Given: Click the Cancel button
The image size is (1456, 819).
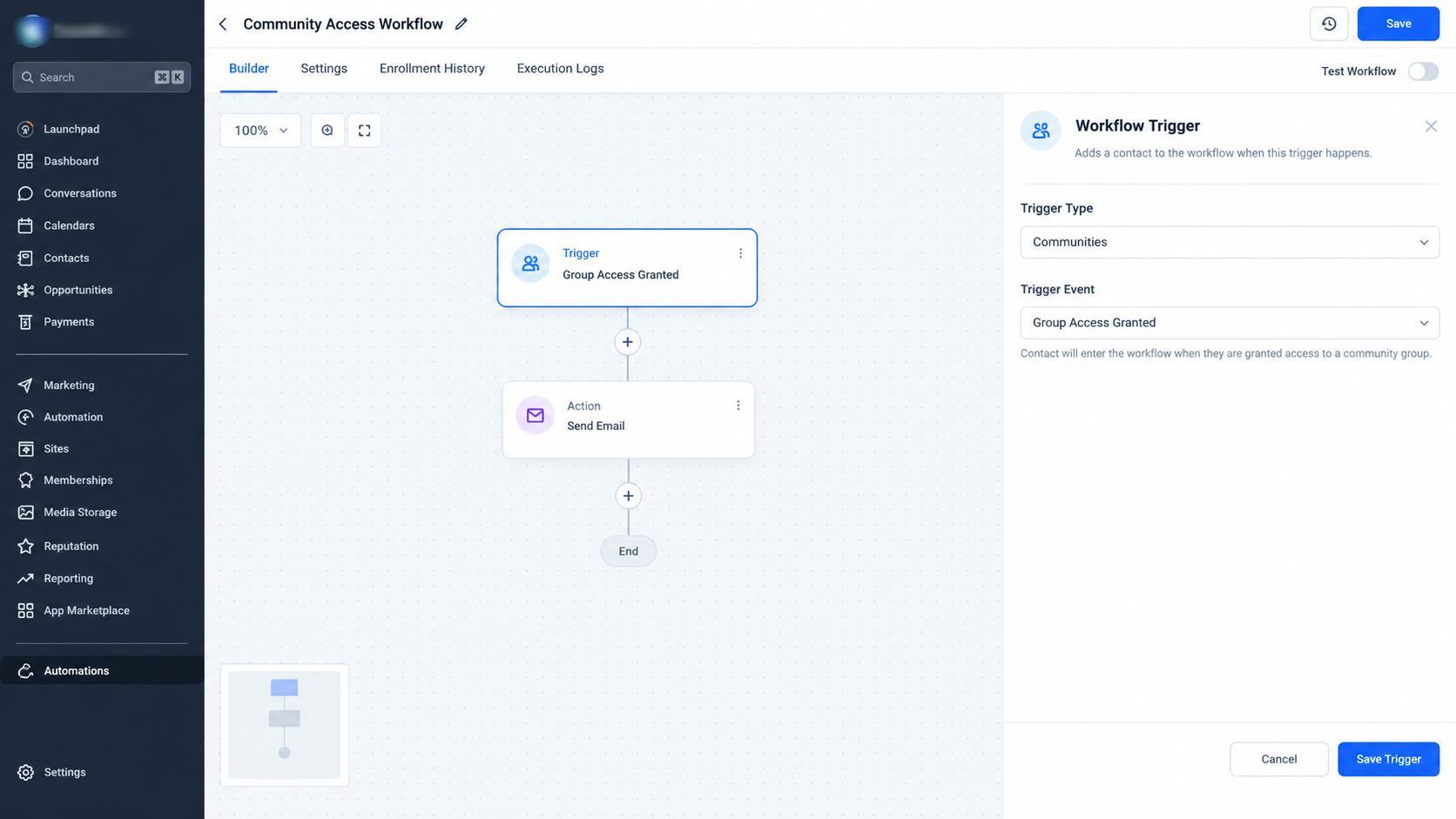Looking at the screenshot, I should 1278,759.
